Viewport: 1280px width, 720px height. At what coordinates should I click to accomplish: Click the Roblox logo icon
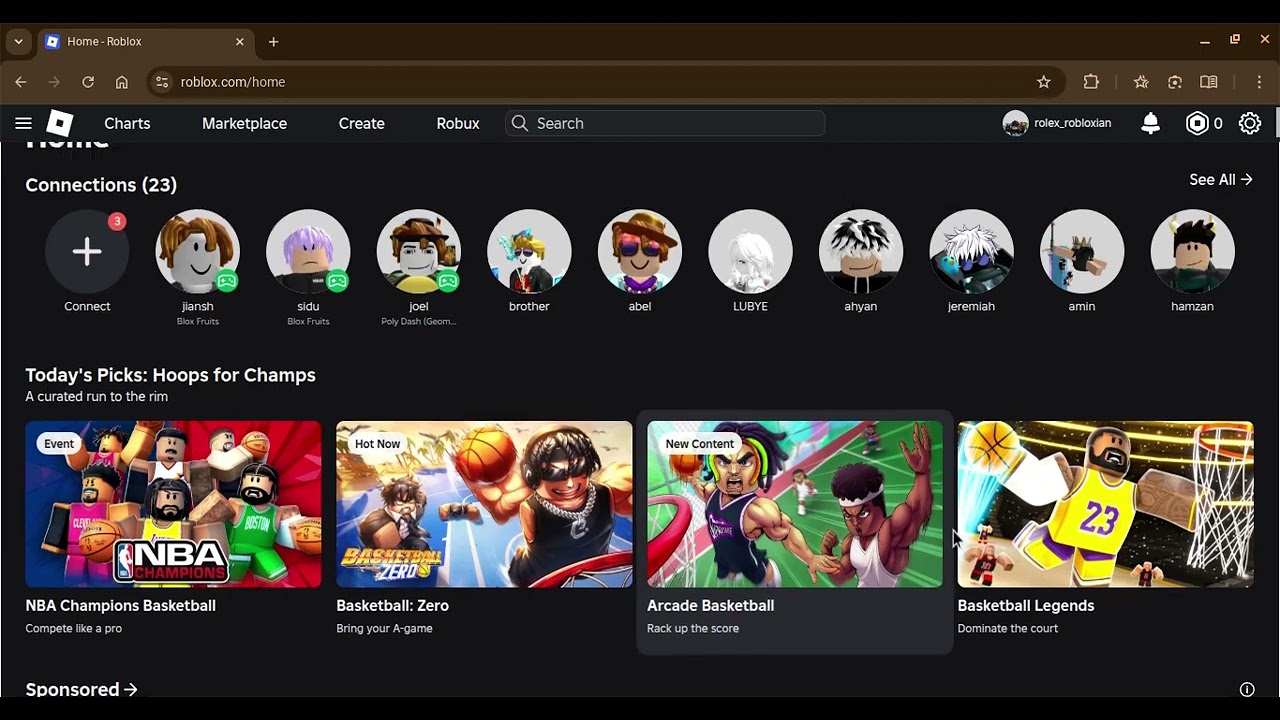tap(60, 123)
